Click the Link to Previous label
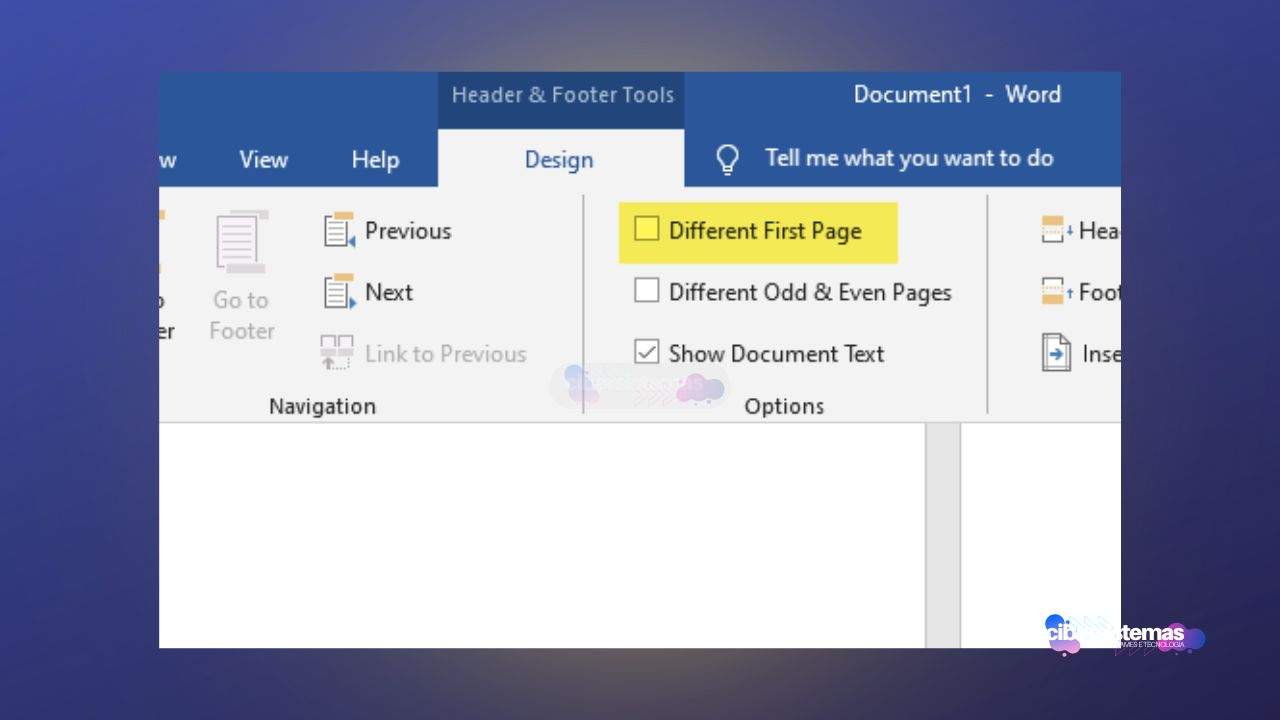This screenshot has height=720, width=1280. (x=445, y=353)
